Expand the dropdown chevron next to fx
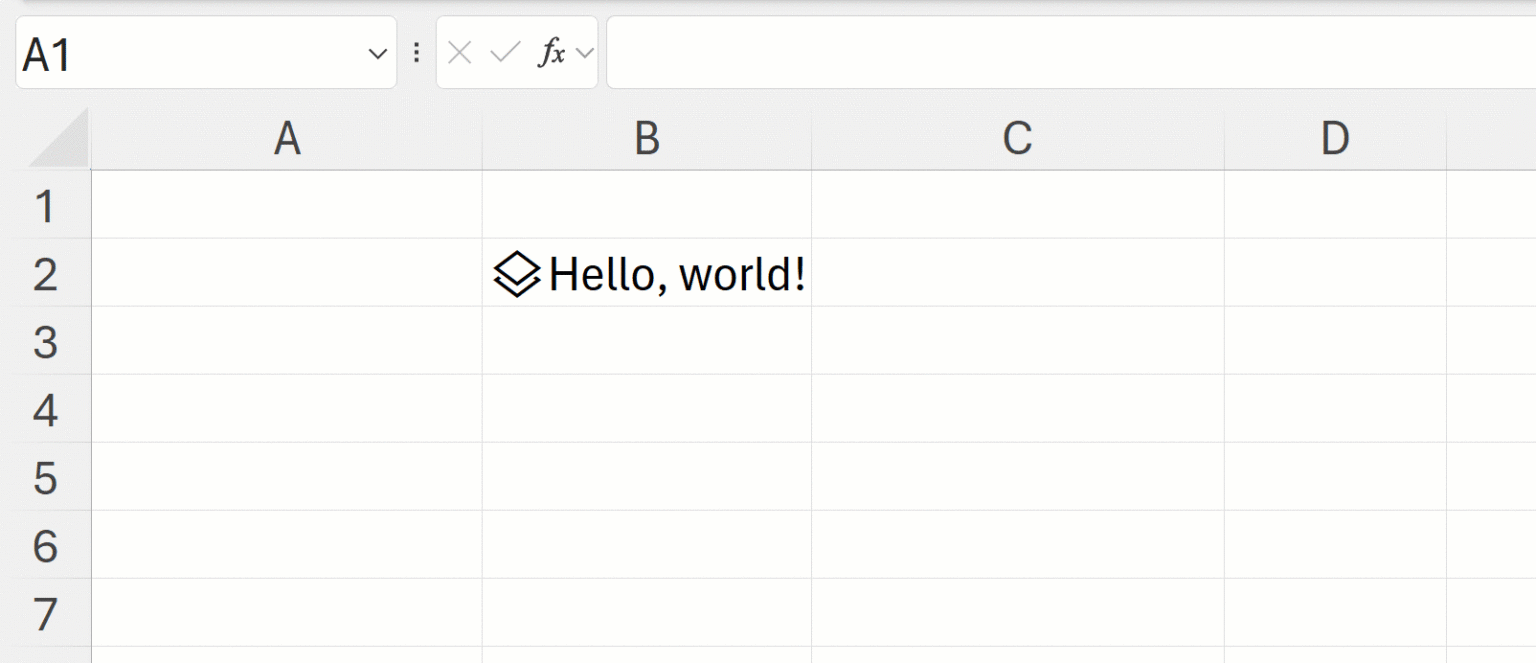Viewport: 1536px width, 663px height. [585, 53]
